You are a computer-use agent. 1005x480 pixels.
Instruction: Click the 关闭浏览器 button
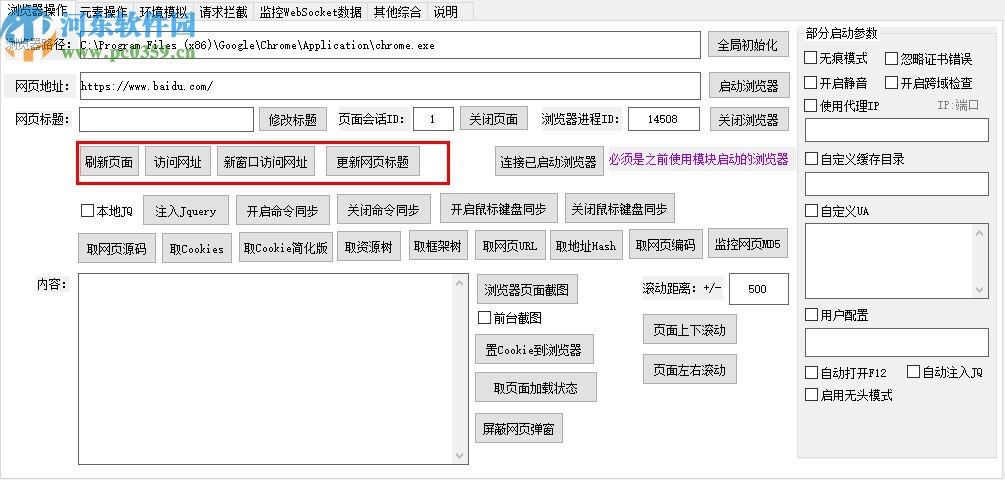(x=749, y=119)
